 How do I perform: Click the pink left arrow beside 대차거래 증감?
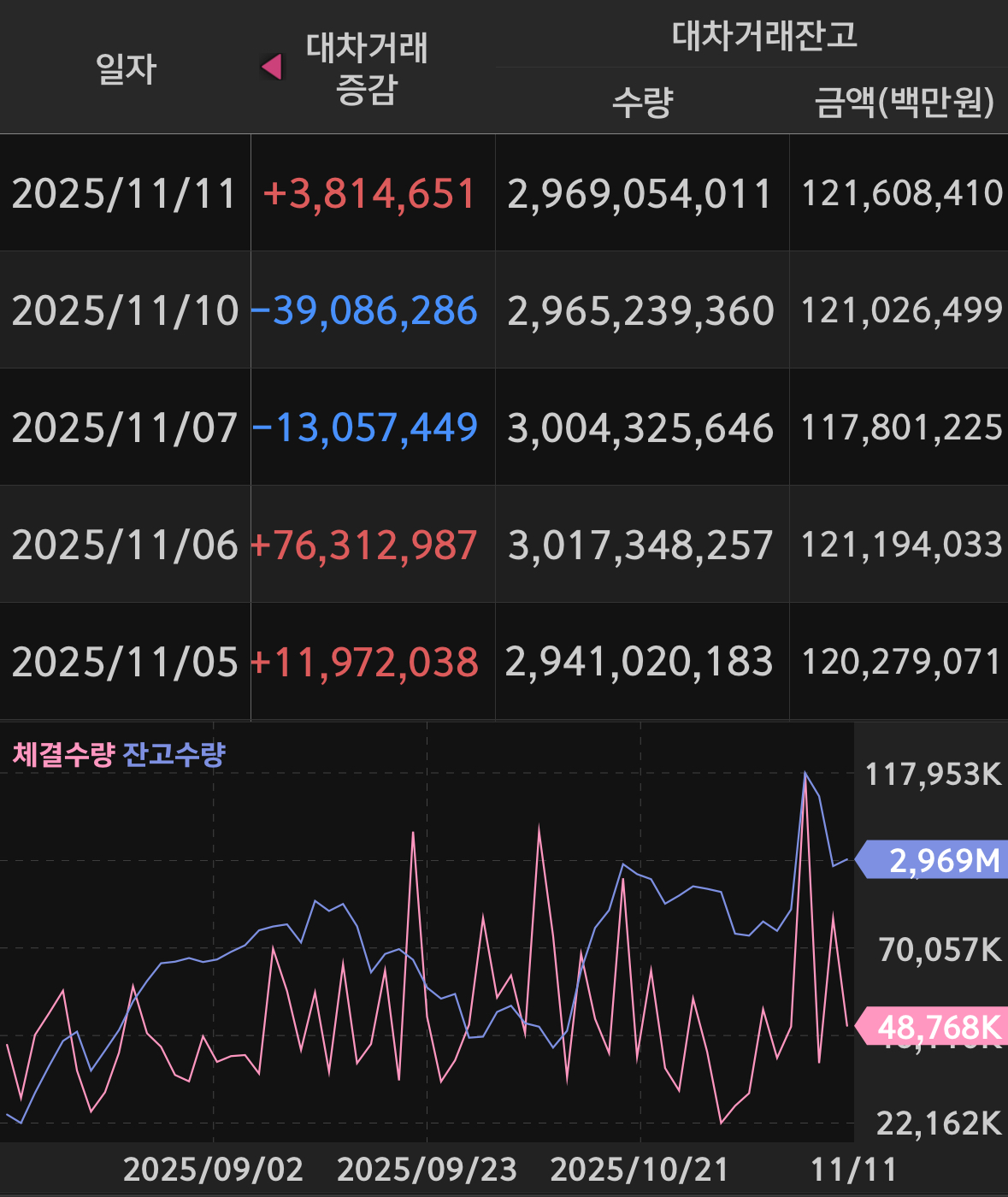pos(272,66)
